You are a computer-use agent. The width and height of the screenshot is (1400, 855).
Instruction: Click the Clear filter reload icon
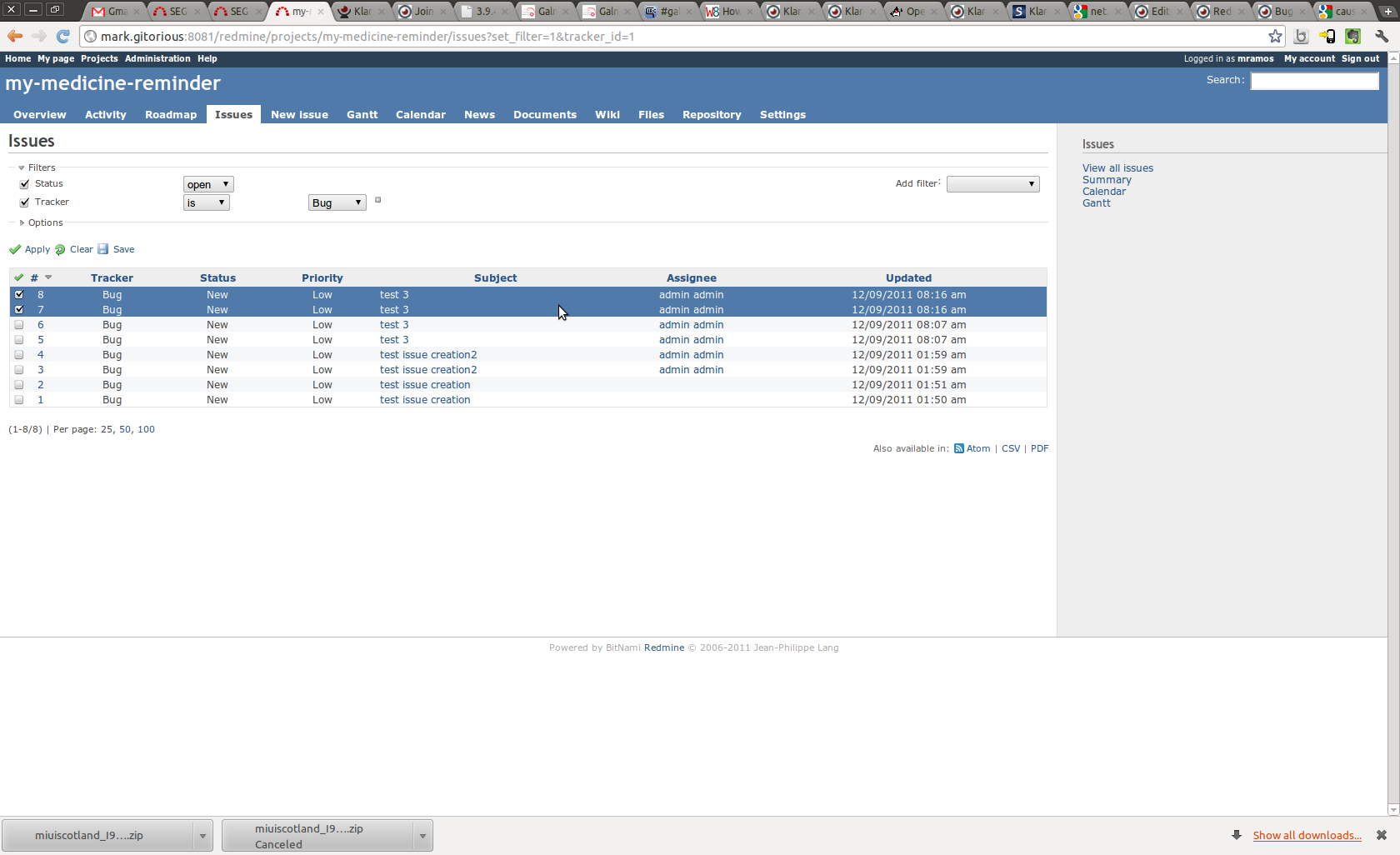click(60, 249)
